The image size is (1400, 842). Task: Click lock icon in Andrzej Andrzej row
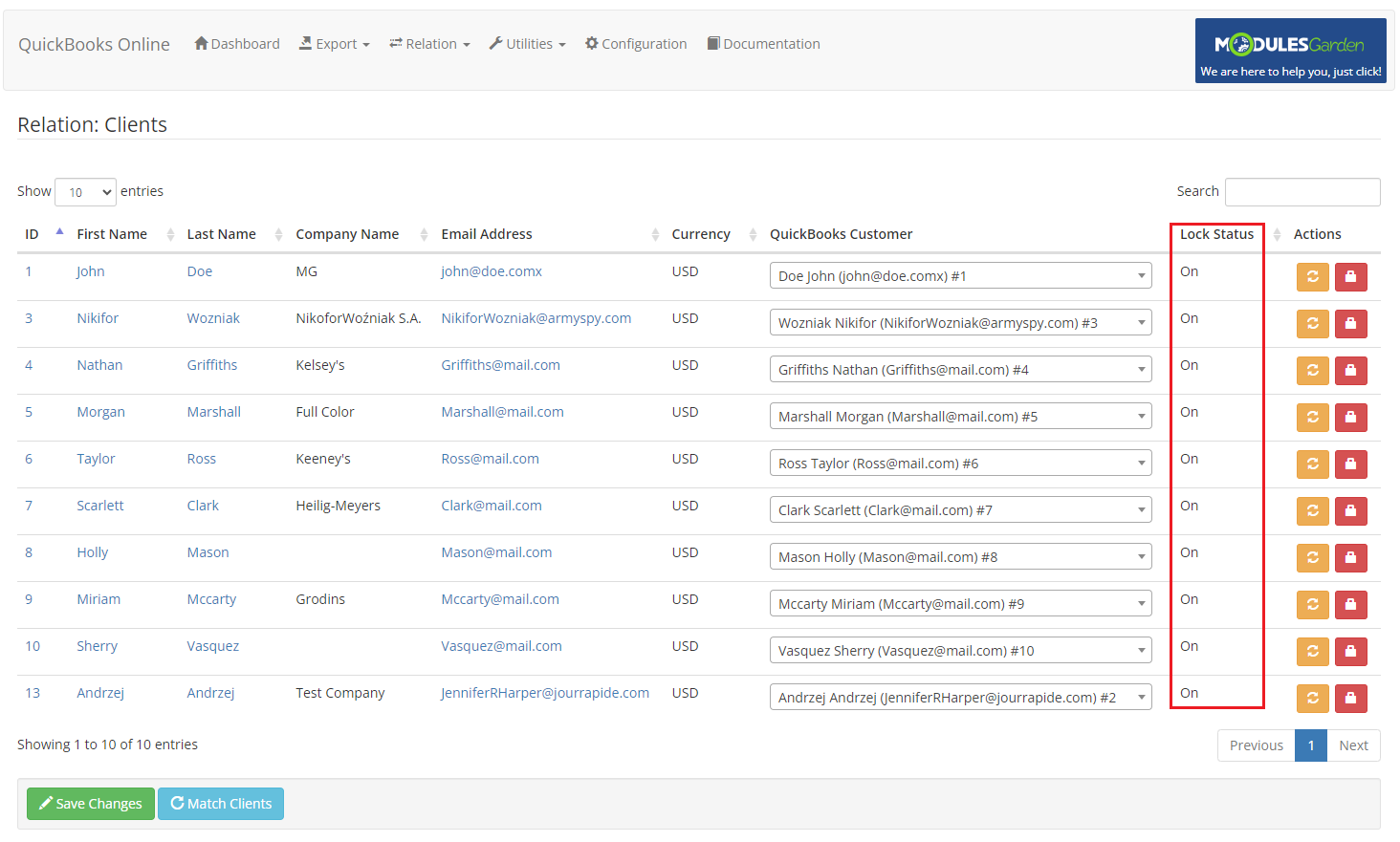tap(1350, 698)
